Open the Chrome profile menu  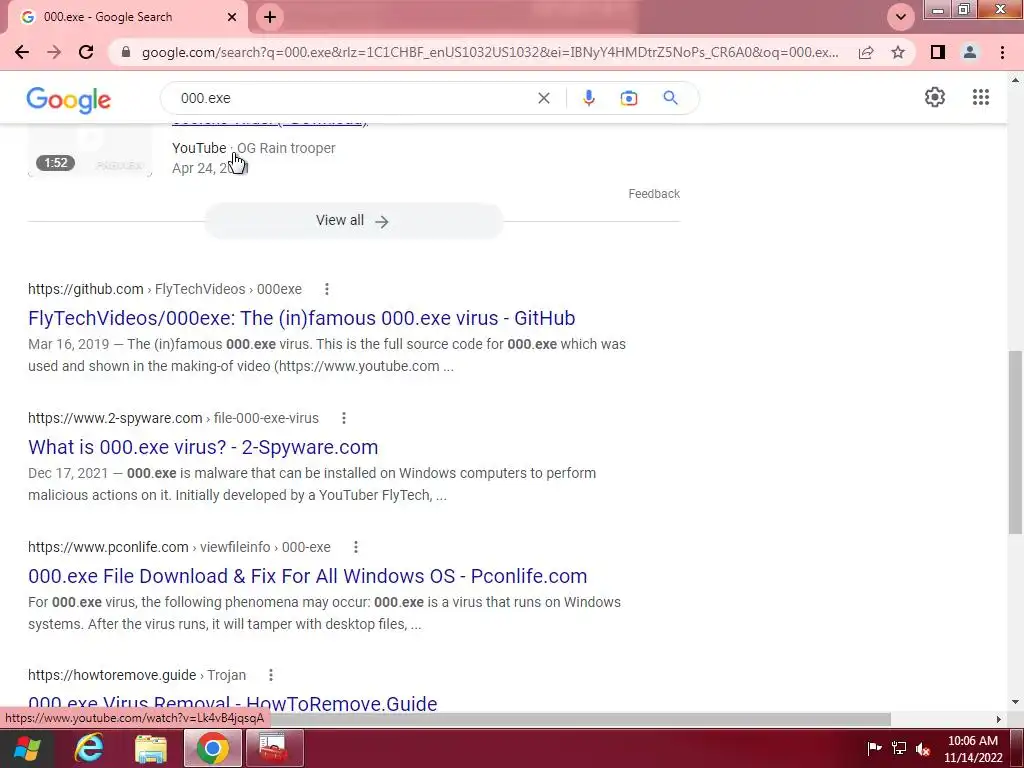click(970, 52)
